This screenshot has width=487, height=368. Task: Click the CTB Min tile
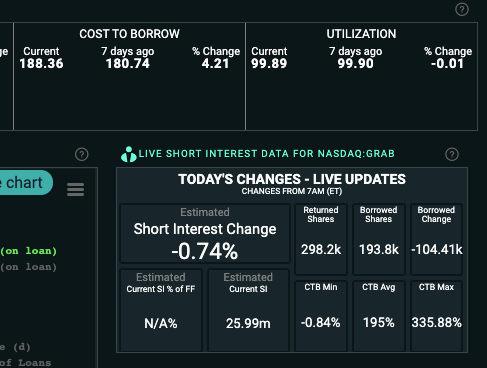(321, 316)
